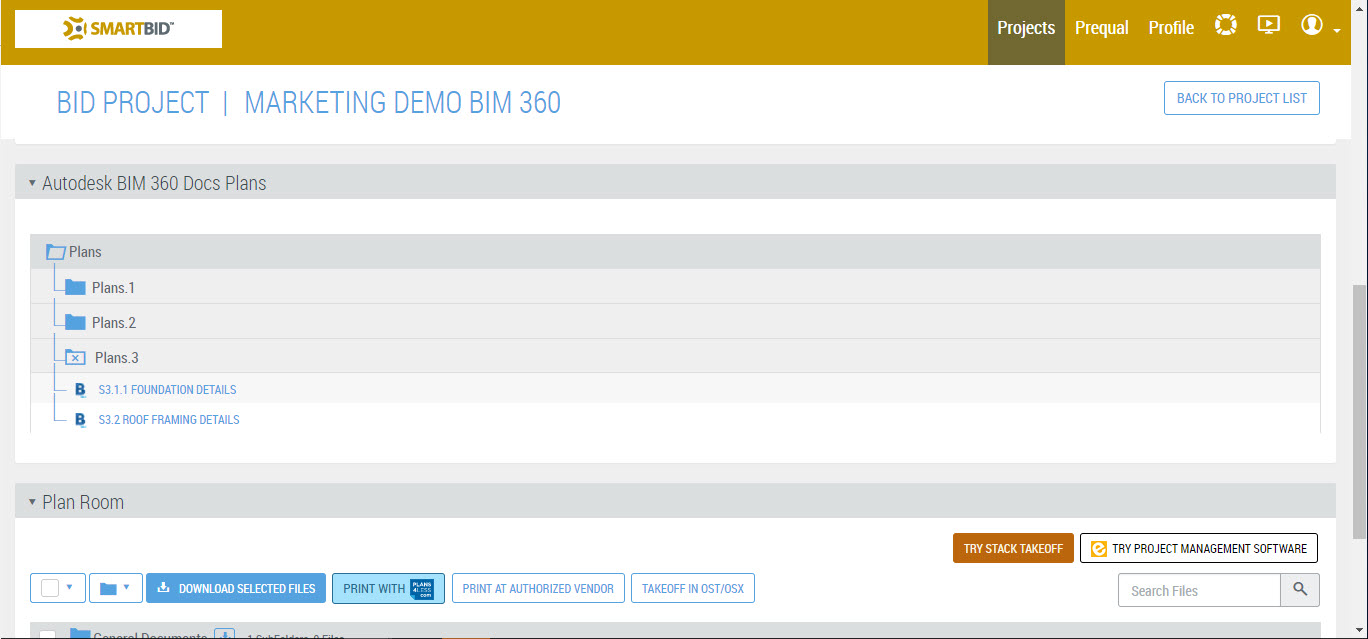Check the selection checkbox in the toolbar
The image size is (1368, 639).
pyautogui.click(x=49, y=588)
